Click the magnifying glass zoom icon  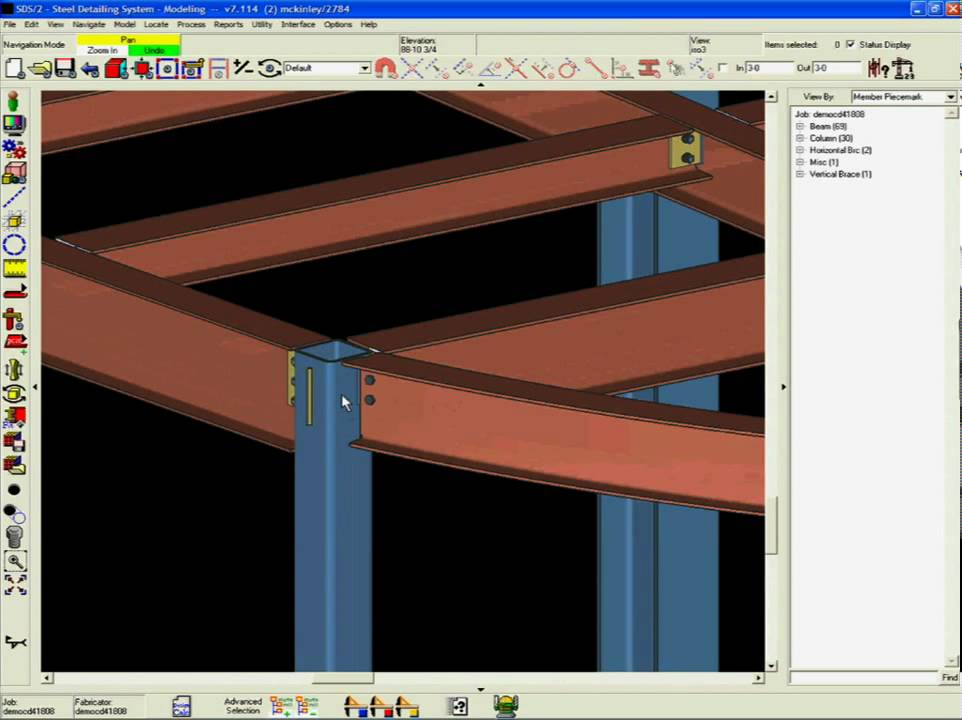click(15, 561)
